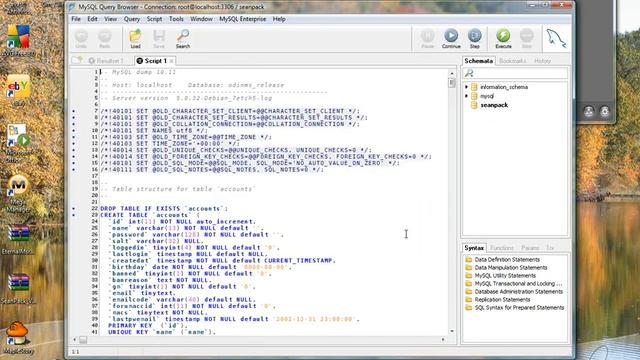The height and width of the screenshot is (360, 640).
Task: Switch to the Resultset 1 tab
Action: click(106, 61)
